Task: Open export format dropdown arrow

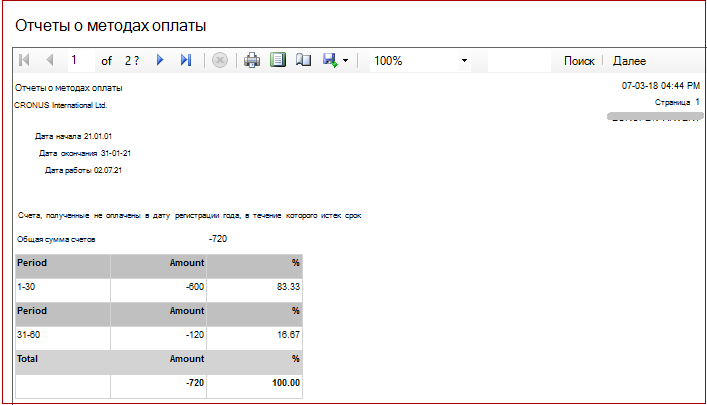Action: pyautogui.click(x=345, y=60)
